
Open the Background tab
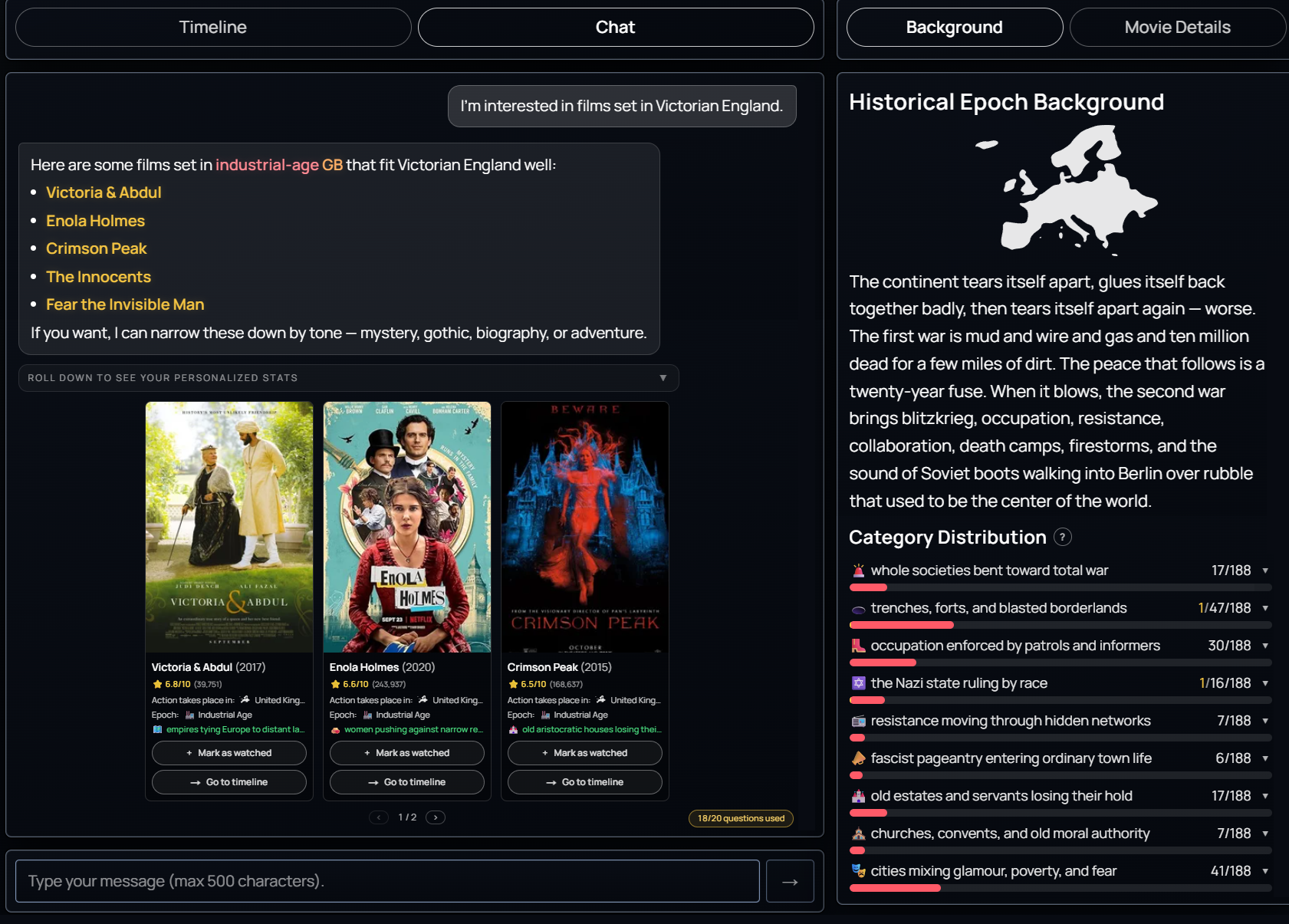955,28
